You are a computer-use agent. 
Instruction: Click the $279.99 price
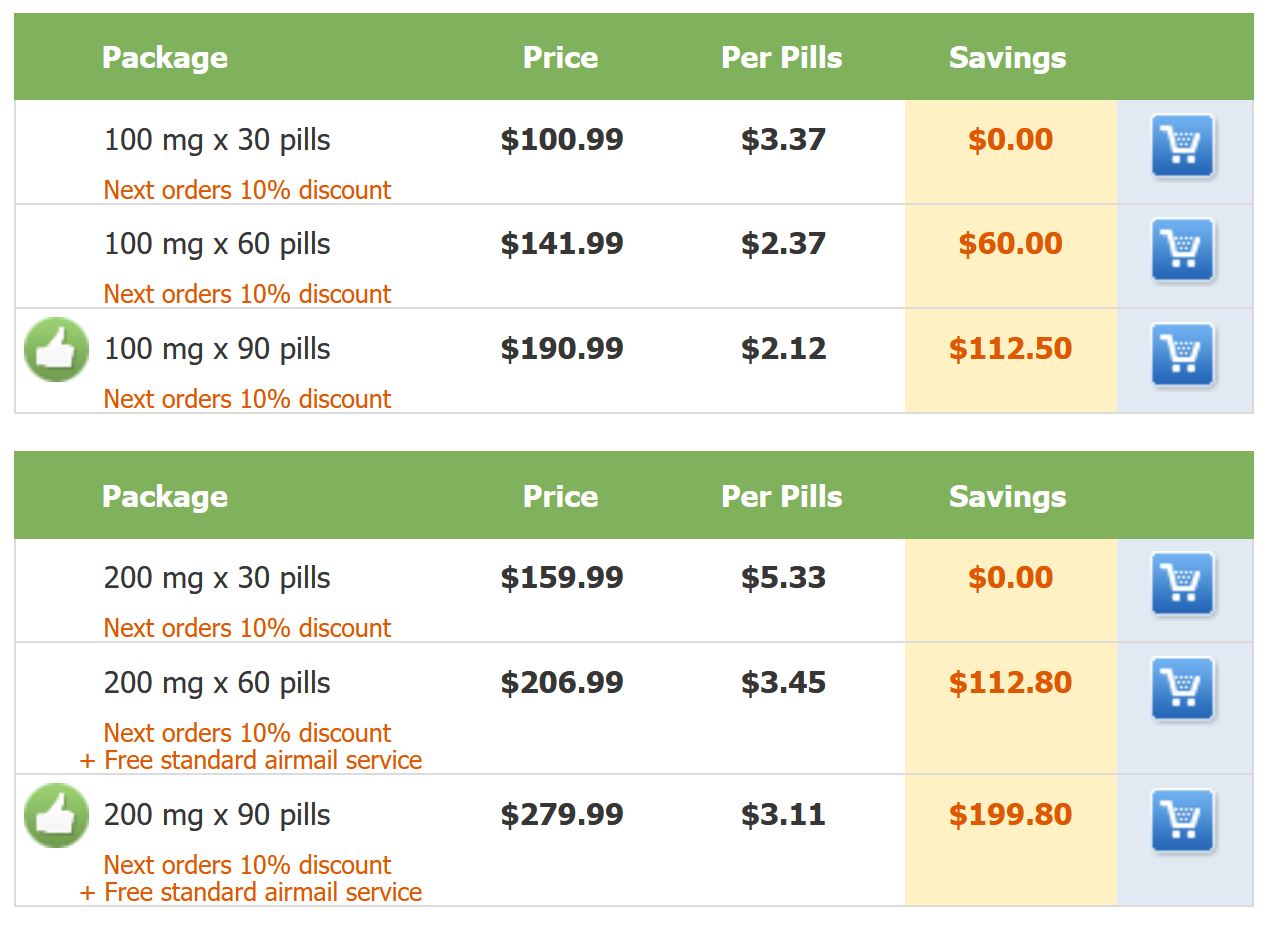(562, 815)
